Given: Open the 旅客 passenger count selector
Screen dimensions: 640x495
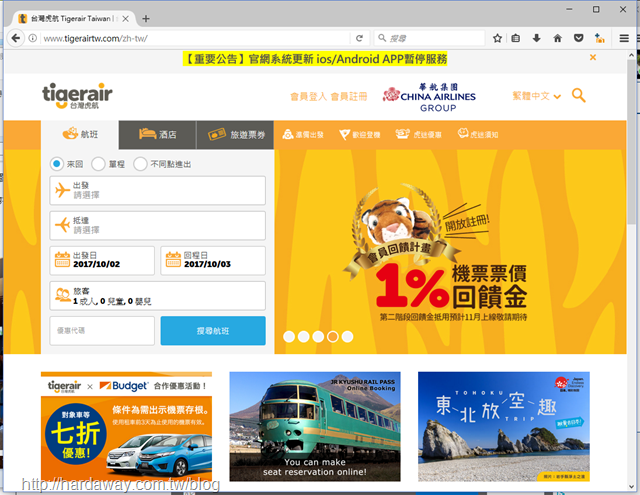Looking at the screenshot, I should pyautogui.click(x=158, y=296).
